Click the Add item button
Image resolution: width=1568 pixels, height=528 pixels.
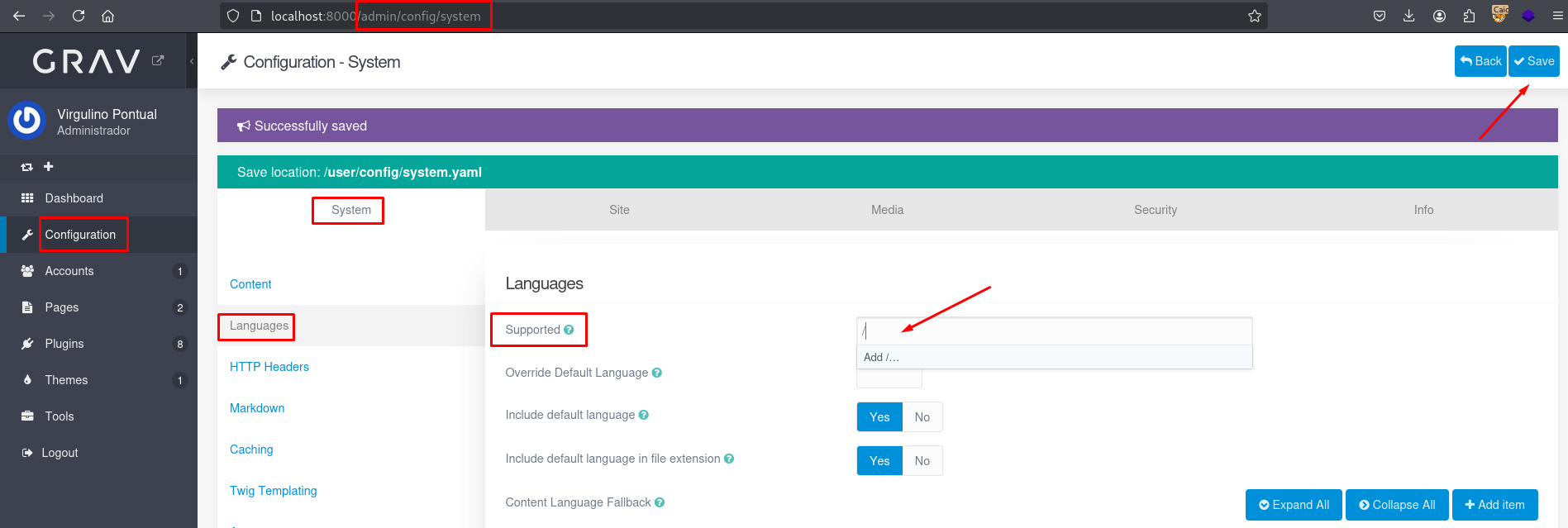[1494, 505]
